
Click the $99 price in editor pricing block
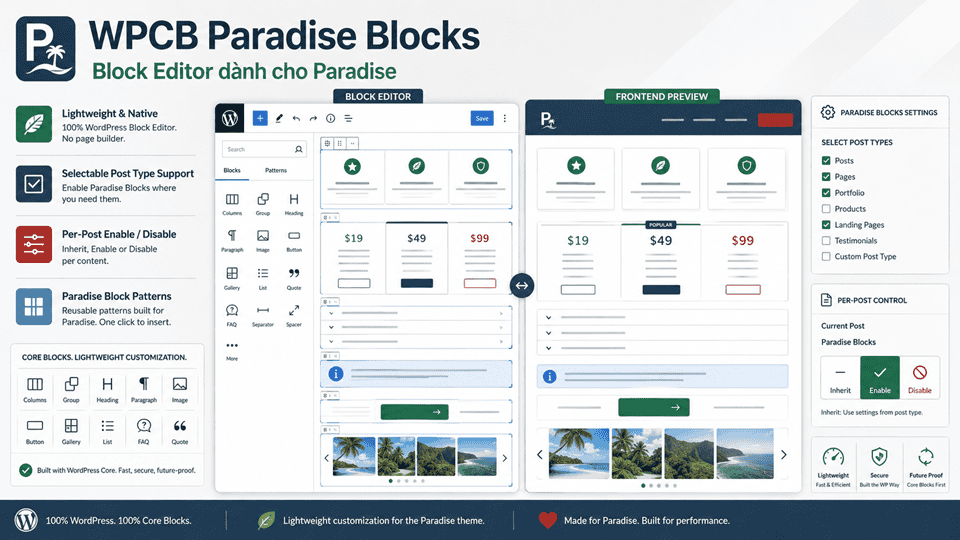pos(479,238)
